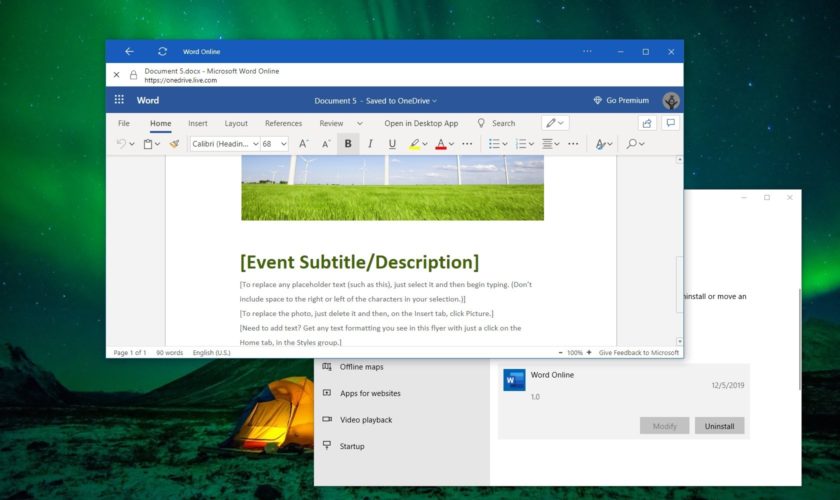Image resolution: width=840 pixels, height=500 pixels.
Task: Click the underline button
Action: coord(391,144)
